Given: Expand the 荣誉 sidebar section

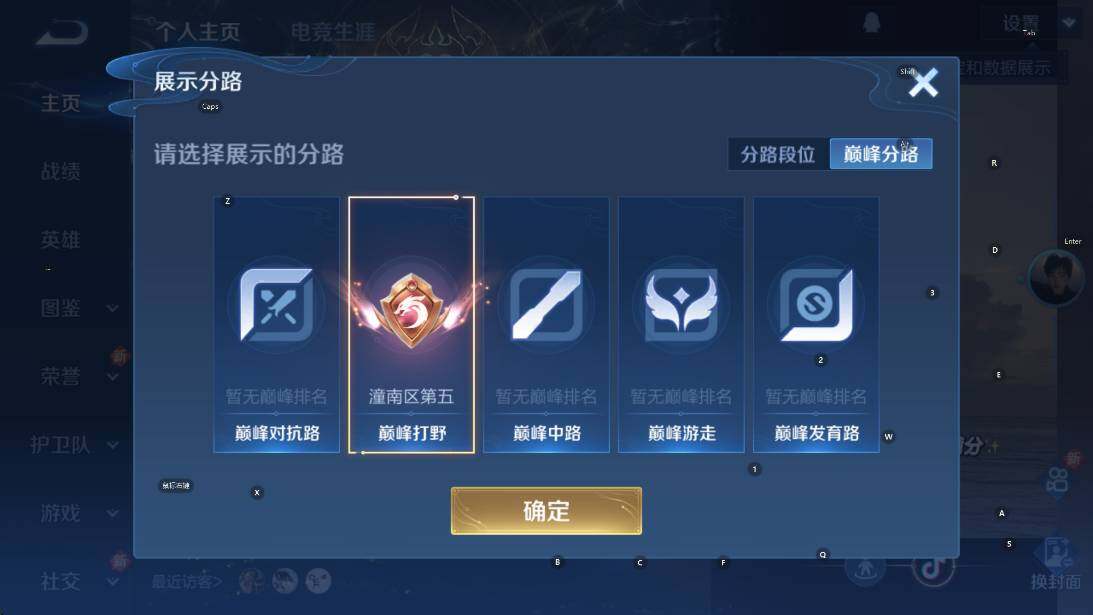Looking at the screenshot, I should (79, 377).
